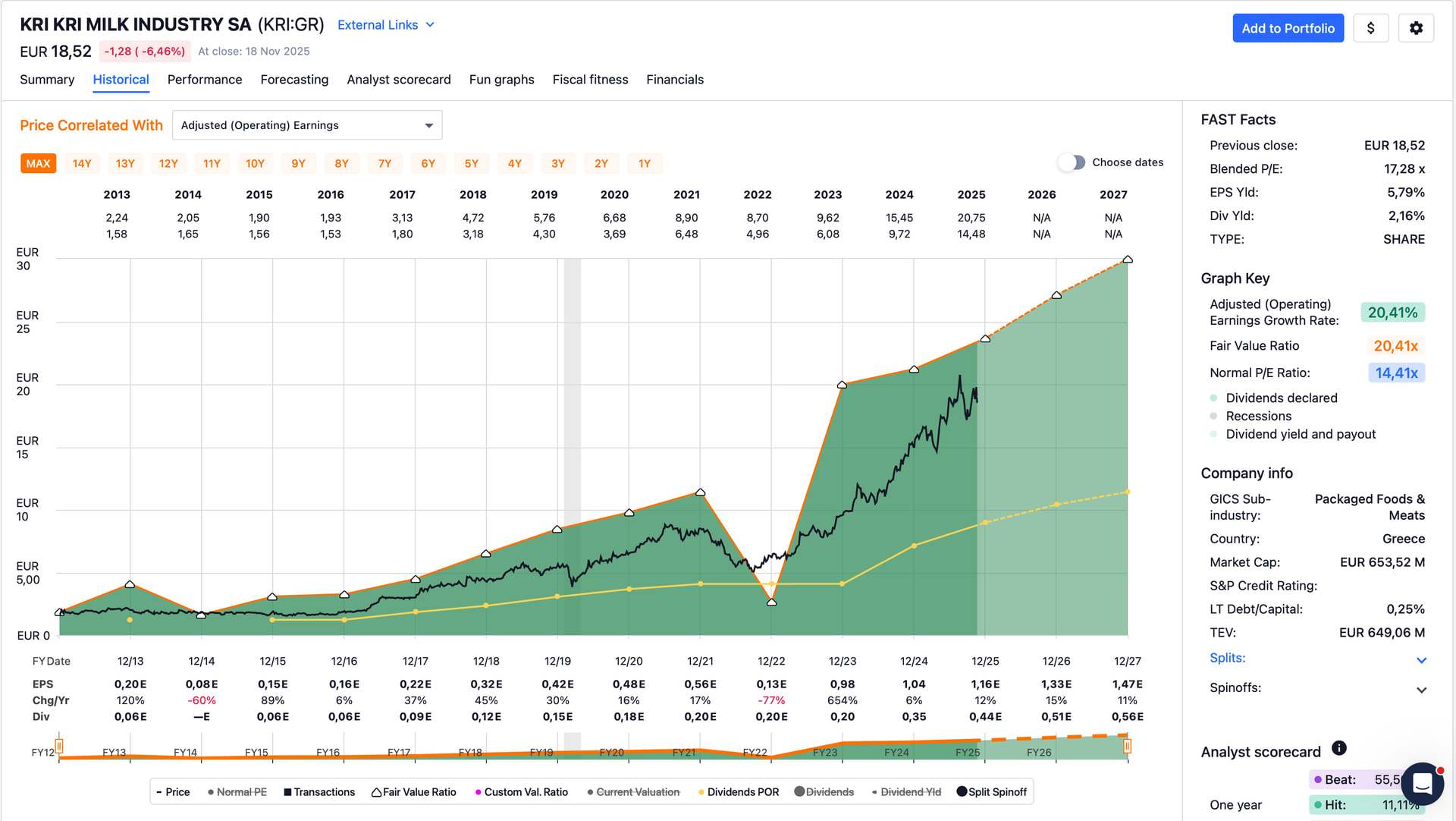Image resolution: width=1456 pixels, height=821 pixels.
Task: Click Add to Portfolio button
Action: pos(1288,28)
